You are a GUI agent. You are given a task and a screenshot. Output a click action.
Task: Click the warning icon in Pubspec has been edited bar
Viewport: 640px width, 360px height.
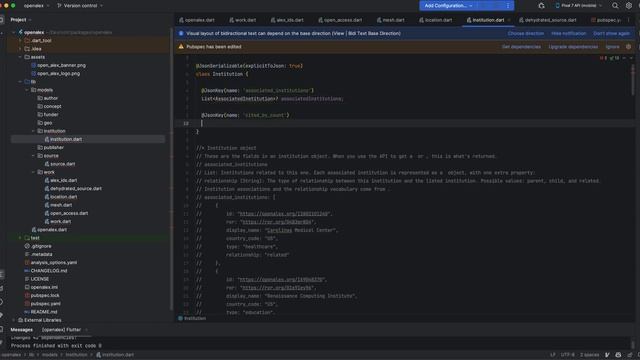click(x=181, y=47)
